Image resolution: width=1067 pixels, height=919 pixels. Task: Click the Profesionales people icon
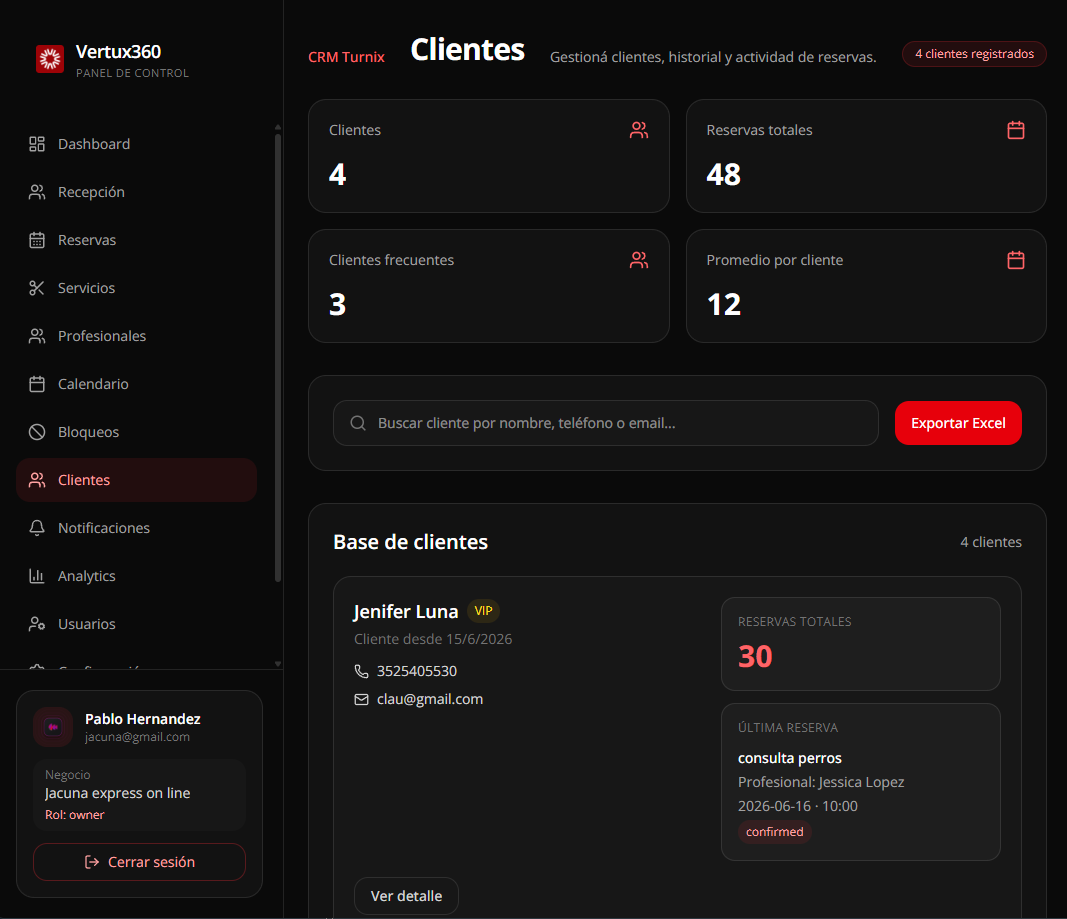click(x=37, y=336)
